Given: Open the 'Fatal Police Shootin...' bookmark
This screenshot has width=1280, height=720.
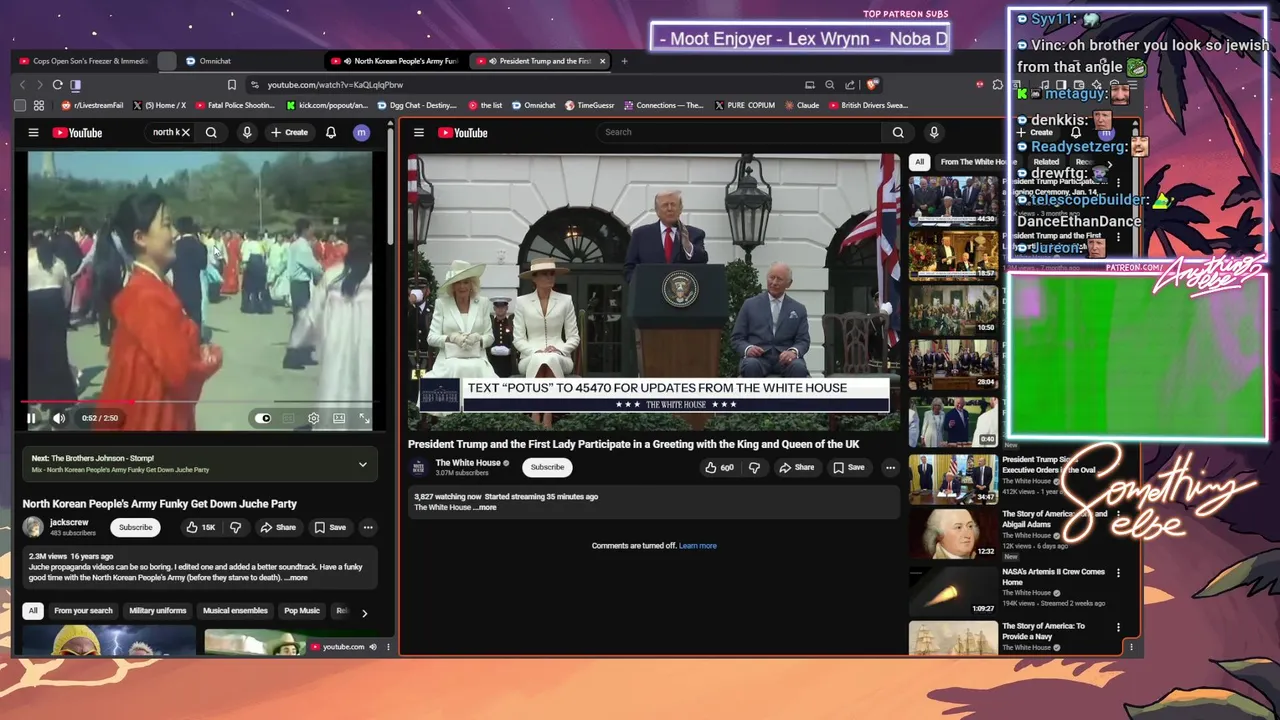Looking at the screenshot, I should [x=234, y=105].
